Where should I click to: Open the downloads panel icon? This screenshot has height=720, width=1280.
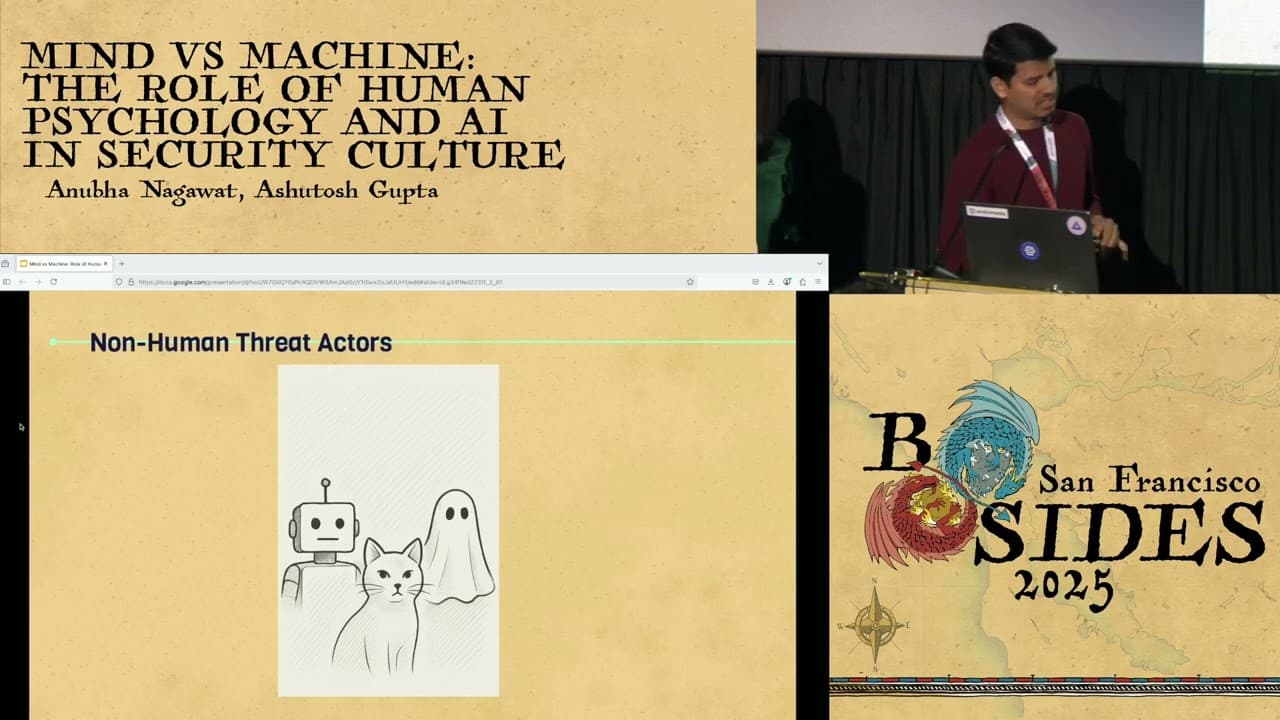(771, 281)
